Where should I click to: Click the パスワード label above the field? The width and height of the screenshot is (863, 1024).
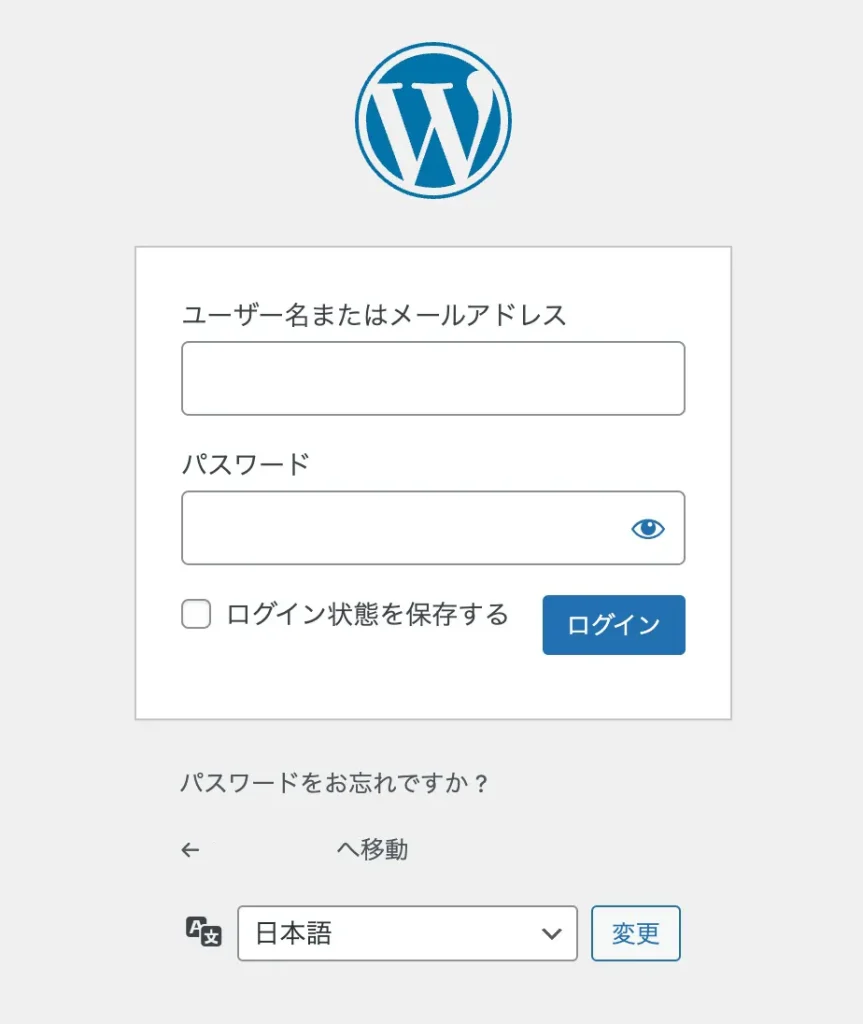click(x=245, y=464)
